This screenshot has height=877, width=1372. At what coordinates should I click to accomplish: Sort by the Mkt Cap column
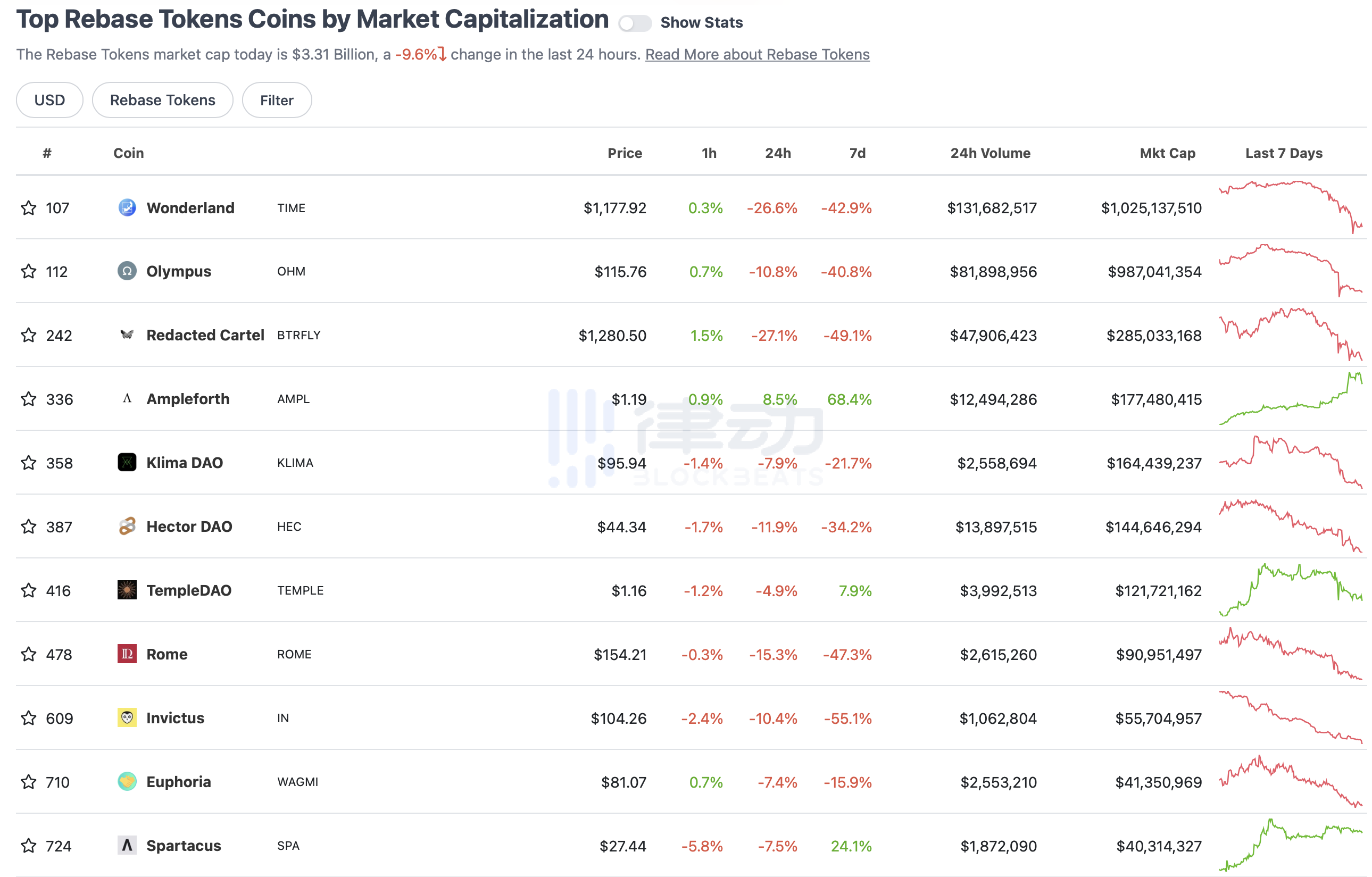(x=1167, y=153)
